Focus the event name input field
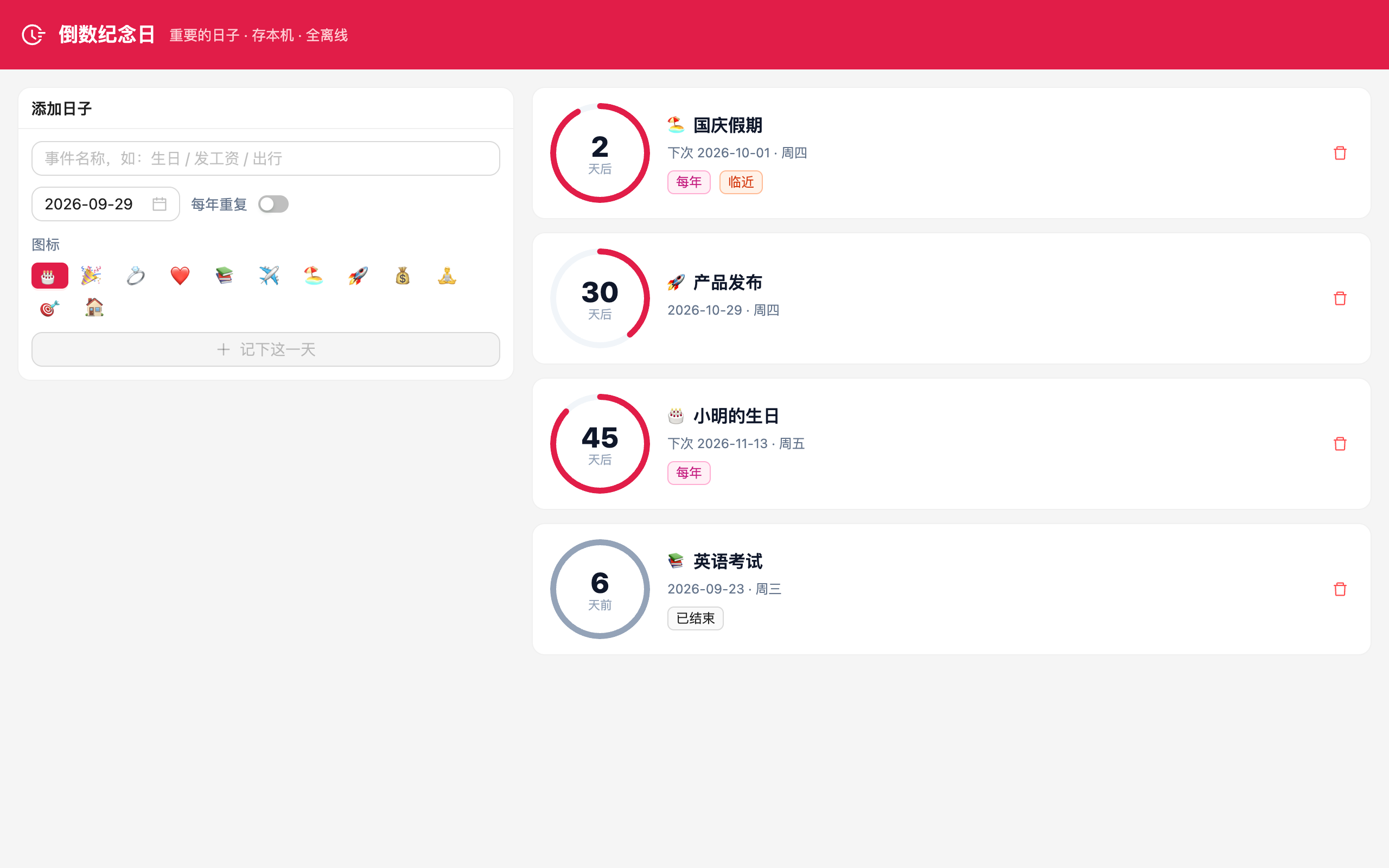This screenshot has width=1389, height=868. (266, 158)
